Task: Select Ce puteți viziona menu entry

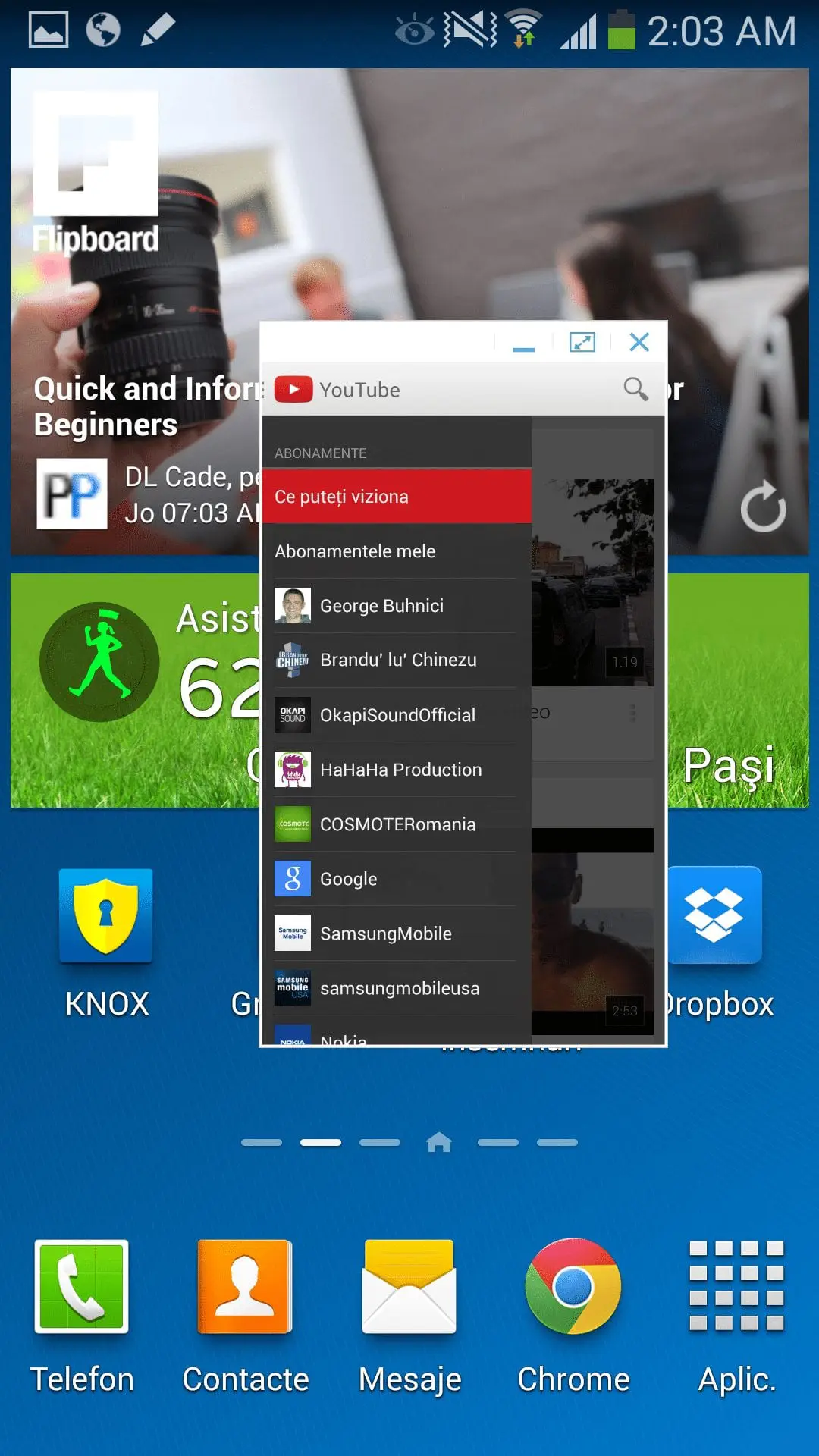Action: [x=397, y=496]
